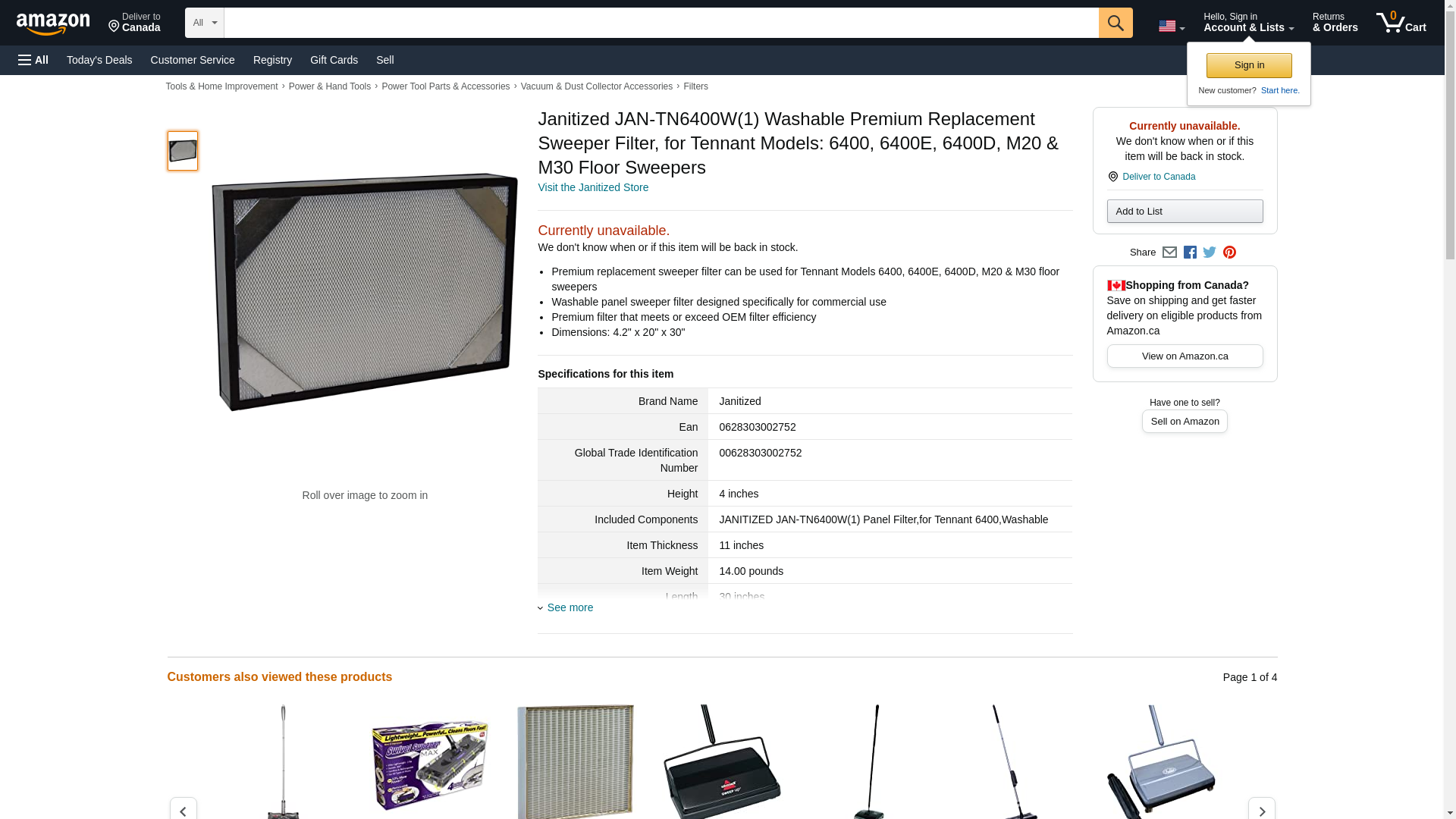Share on Twitter icon

pyautogui.click(x=1210, y=253)
